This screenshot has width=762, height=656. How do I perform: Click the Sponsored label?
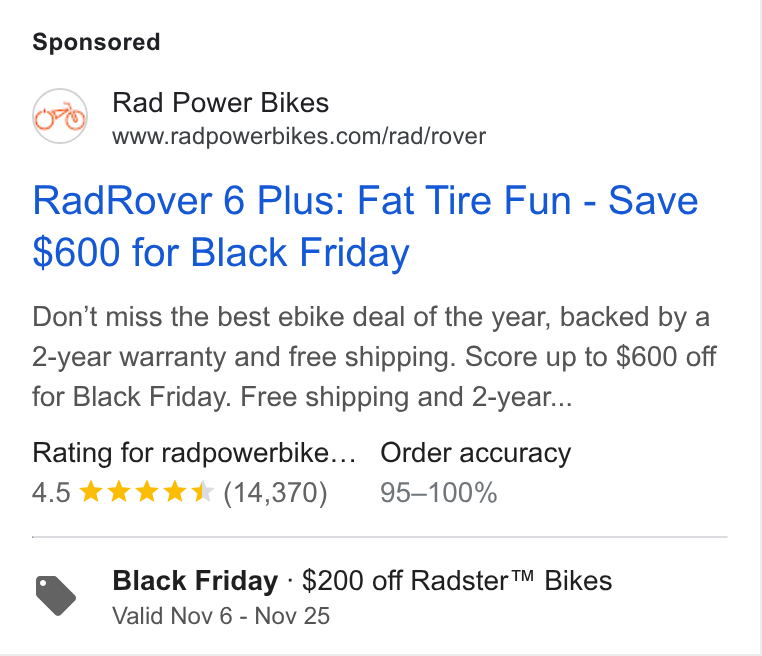point(96,42)
